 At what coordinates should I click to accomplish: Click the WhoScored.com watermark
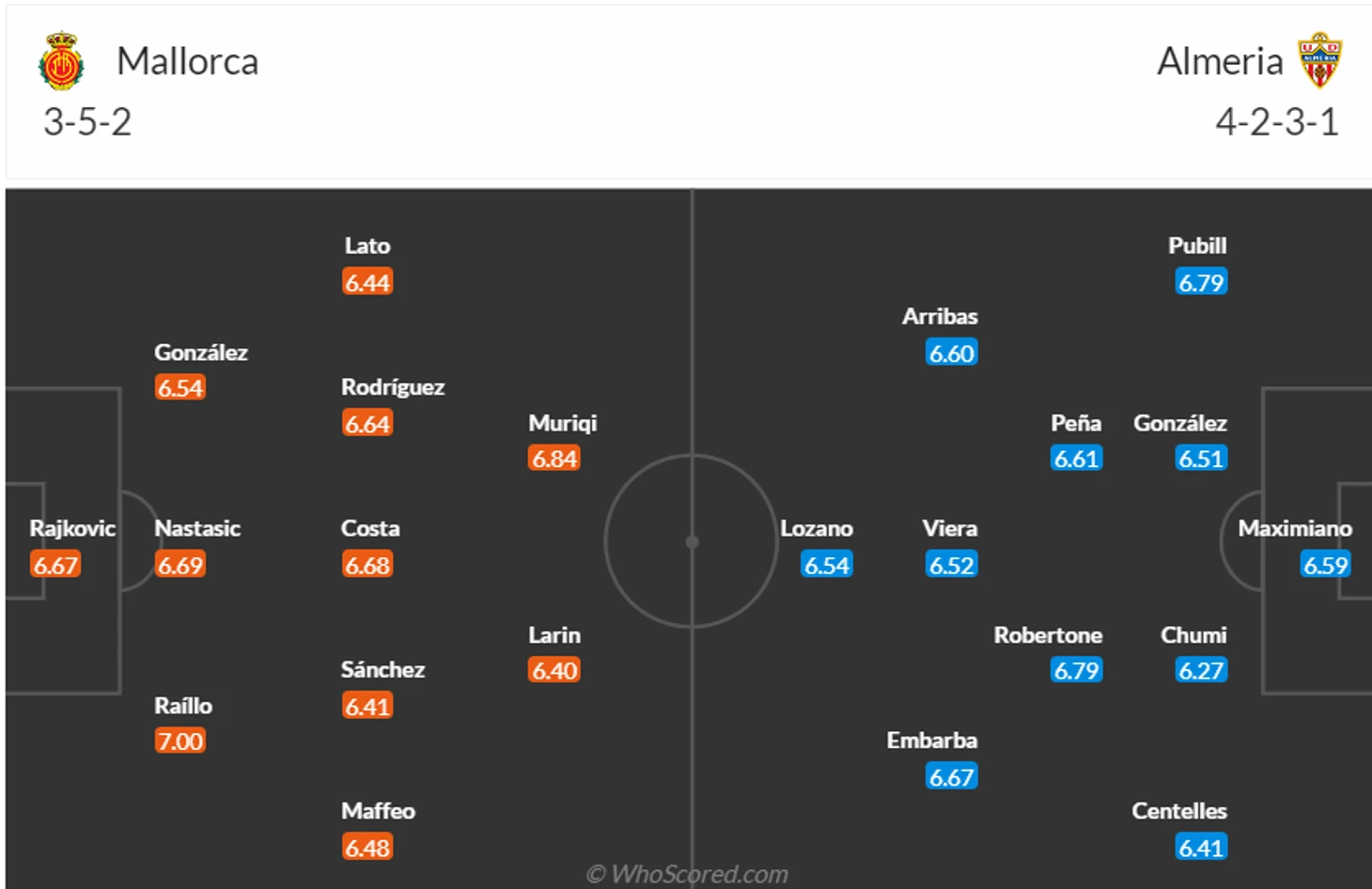tap(687, 874)
